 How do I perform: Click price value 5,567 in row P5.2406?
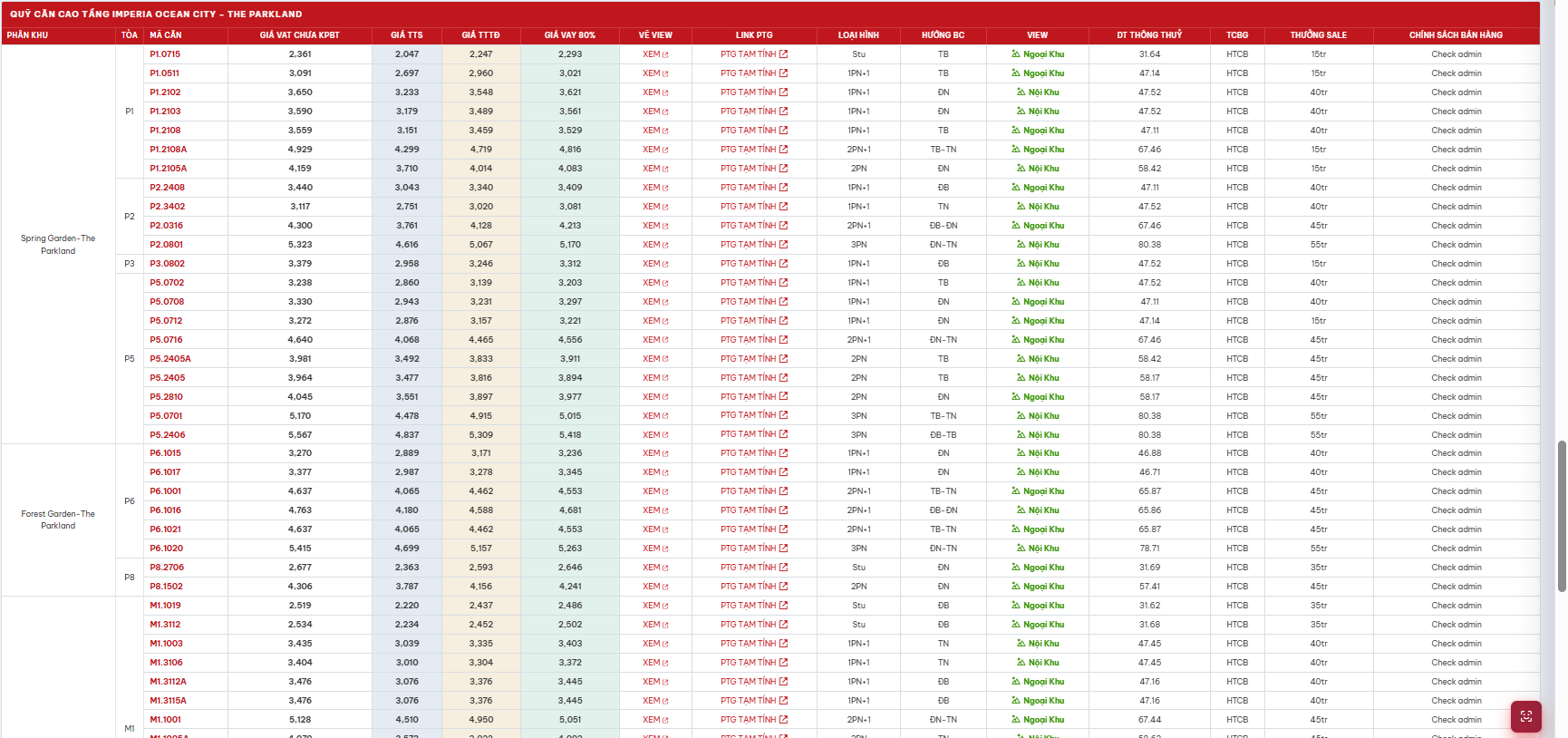click(300, 435)
